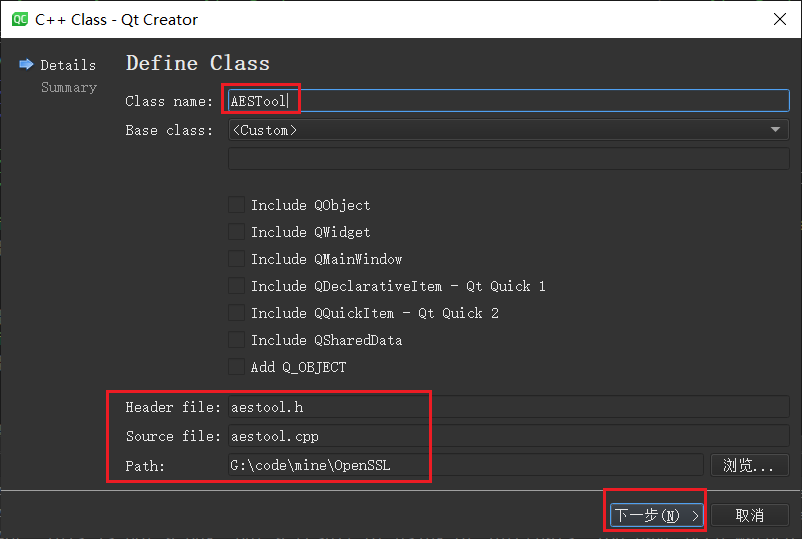
Task: Check Include QMainWindow option
Action: [236, 259]
